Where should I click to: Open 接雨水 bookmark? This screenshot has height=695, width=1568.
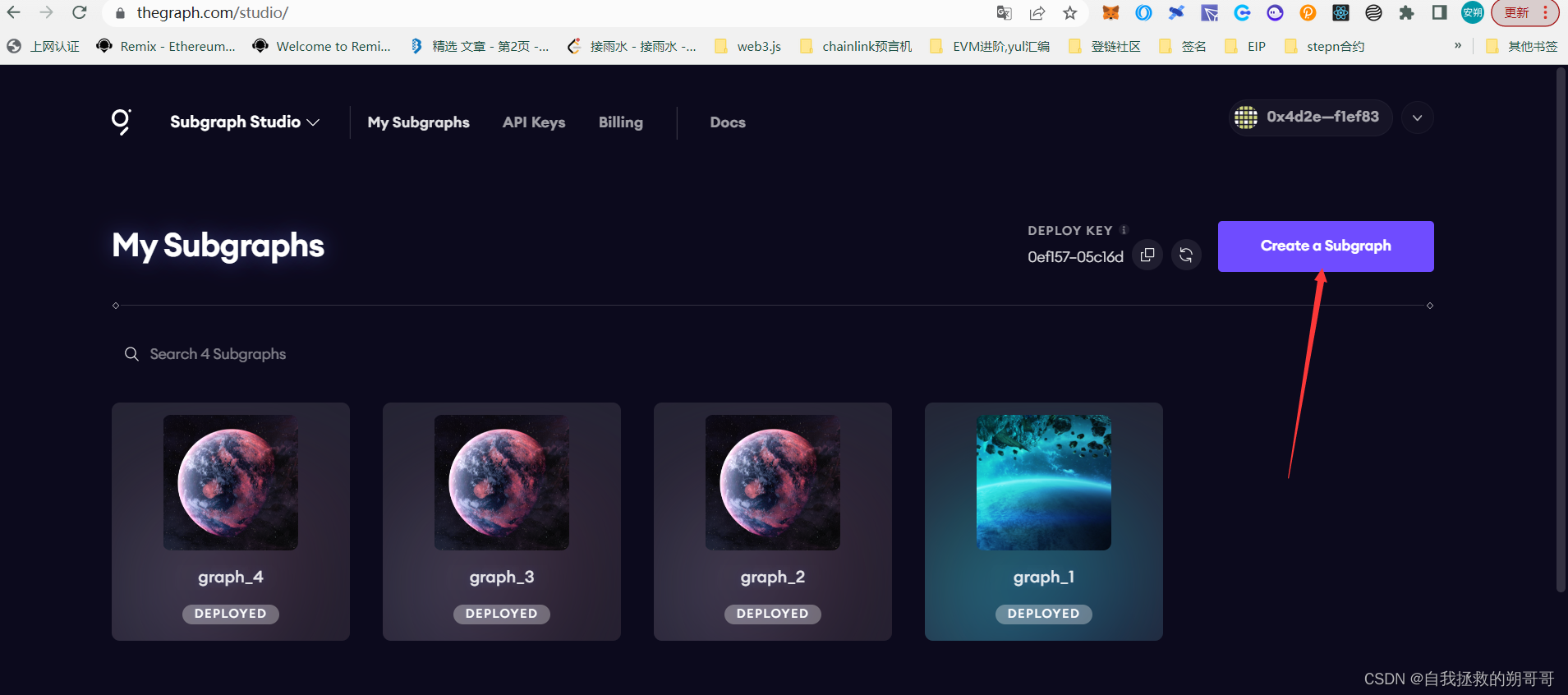click(x=631, y=46)
